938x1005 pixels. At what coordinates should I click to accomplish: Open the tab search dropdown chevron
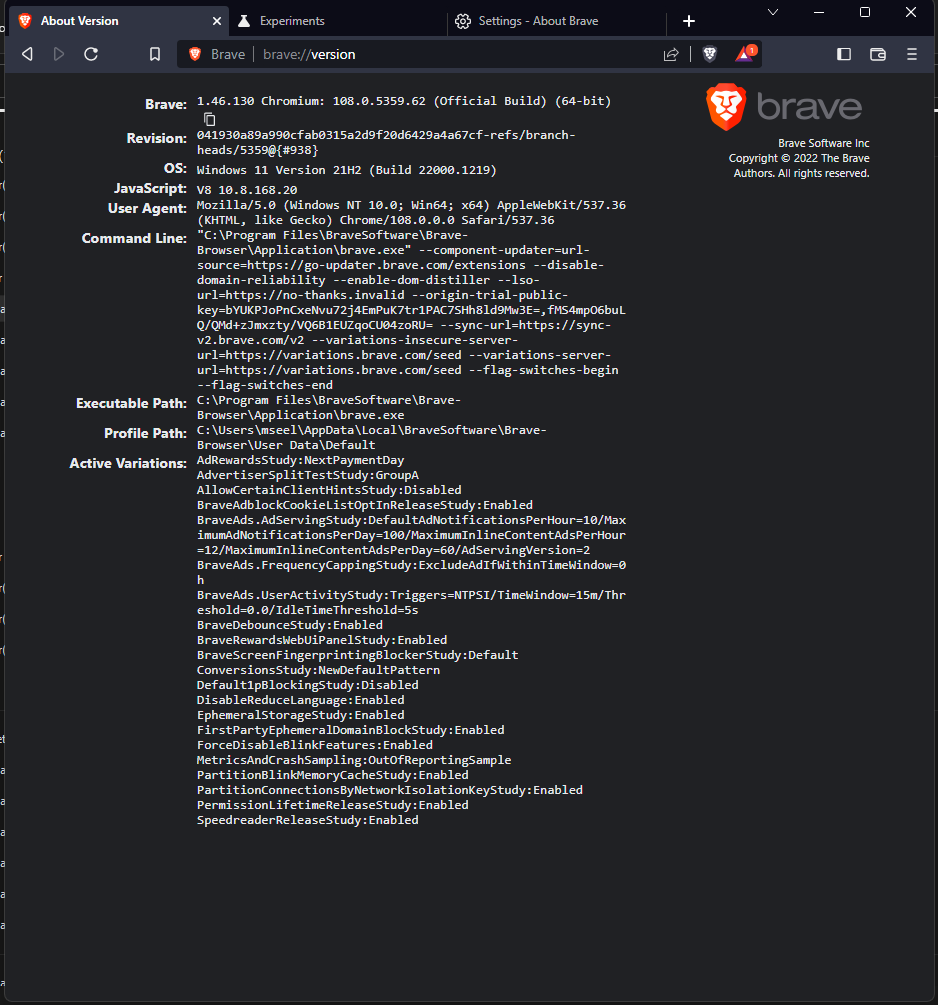pos(773,12)
